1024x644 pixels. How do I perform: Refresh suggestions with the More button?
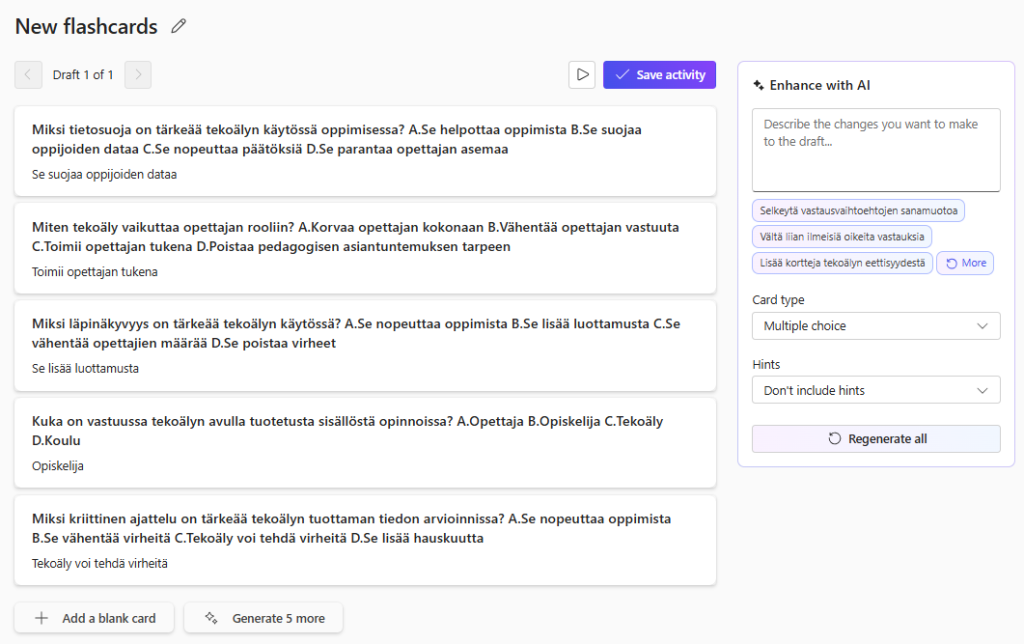pyautogui.click(x=965, y=263)
